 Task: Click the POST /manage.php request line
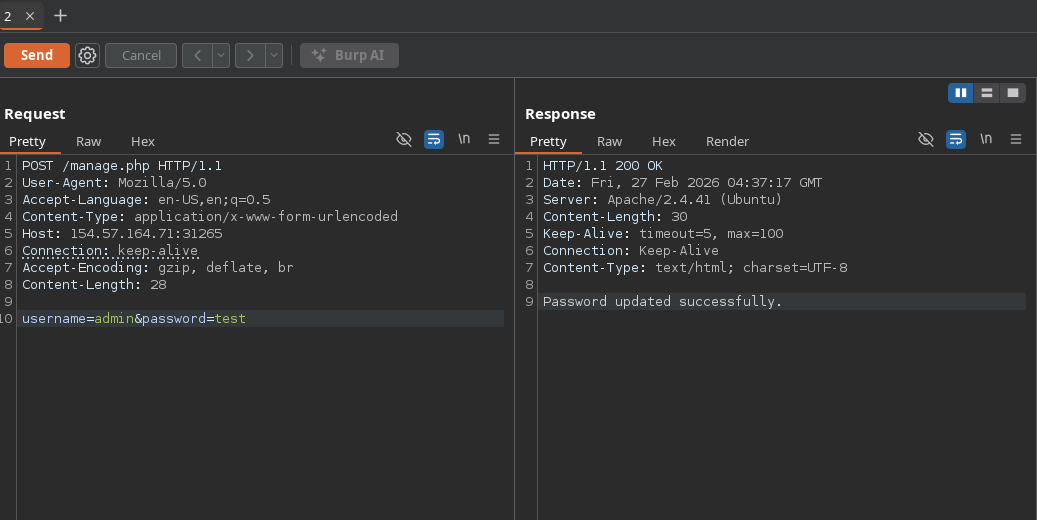pos(122,165)
